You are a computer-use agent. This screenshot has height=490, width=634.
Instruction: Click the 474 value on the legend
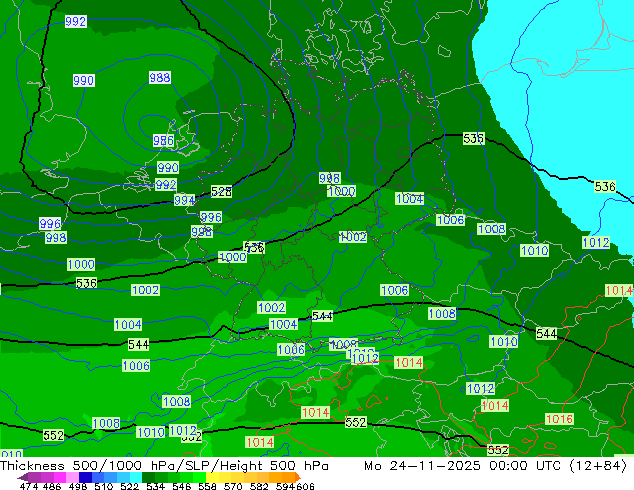29,486
